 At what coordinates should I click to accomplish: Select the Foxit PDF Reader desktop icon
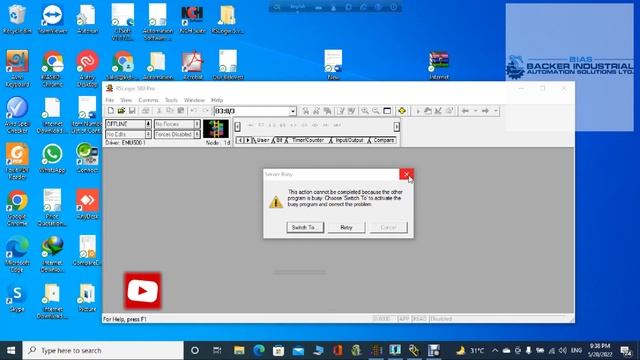click(17, 161)
